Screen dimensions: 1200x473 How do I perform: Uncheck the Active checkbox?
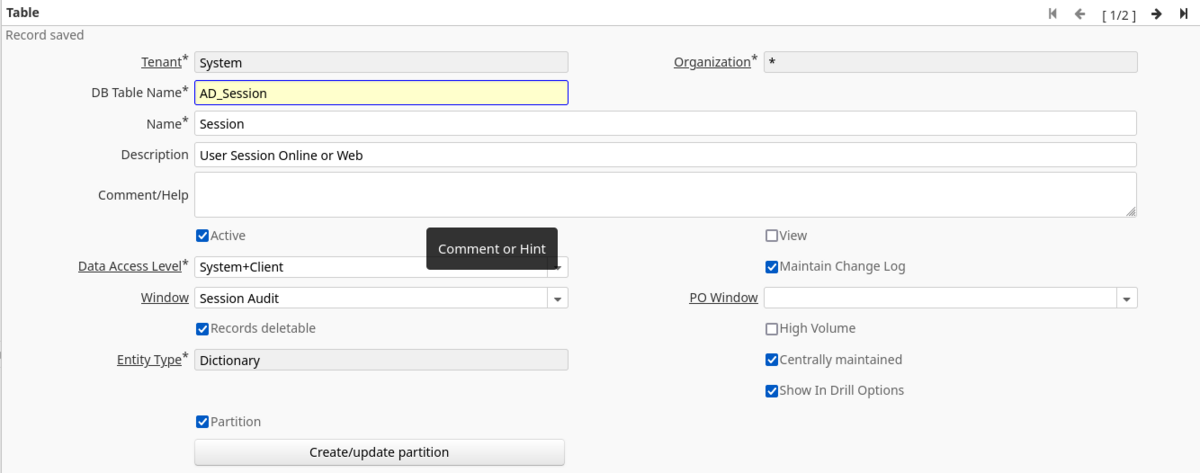[x=203, y=236]
